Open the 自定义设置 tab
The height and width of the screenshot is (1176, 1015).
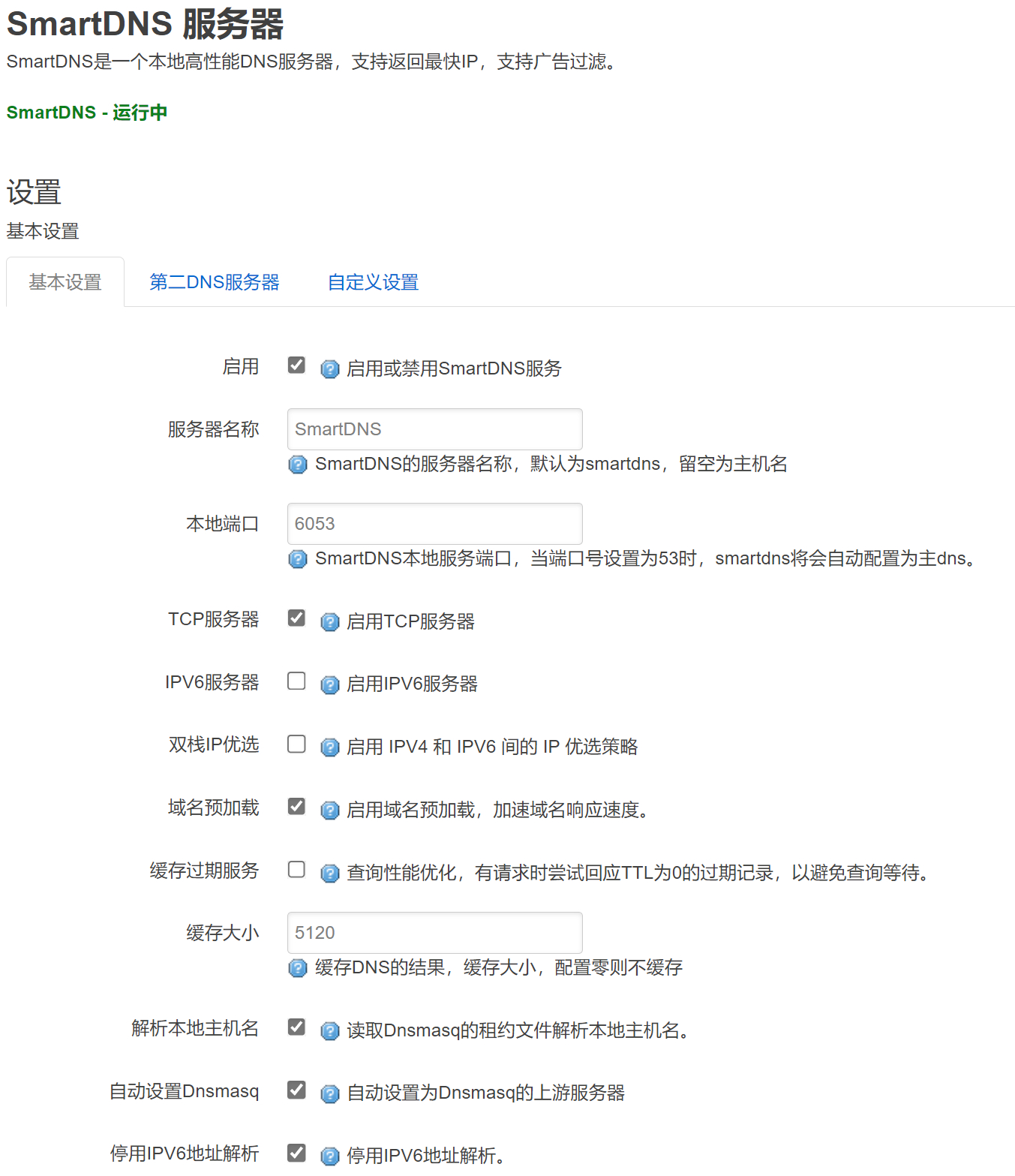click(372, 282)
